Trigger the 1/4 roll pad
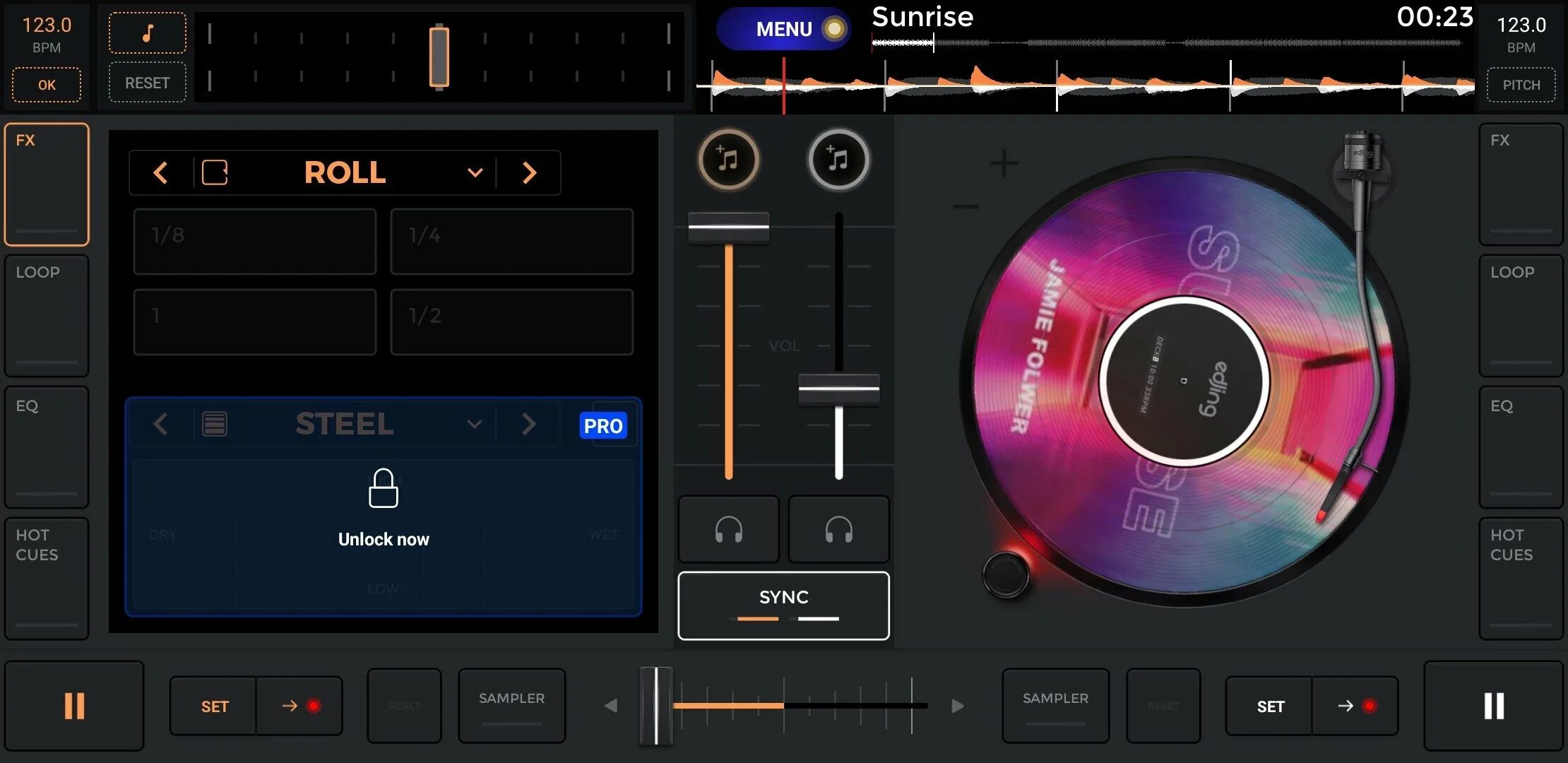Screen dimensions: 1568x763 [x=511, y=241]
